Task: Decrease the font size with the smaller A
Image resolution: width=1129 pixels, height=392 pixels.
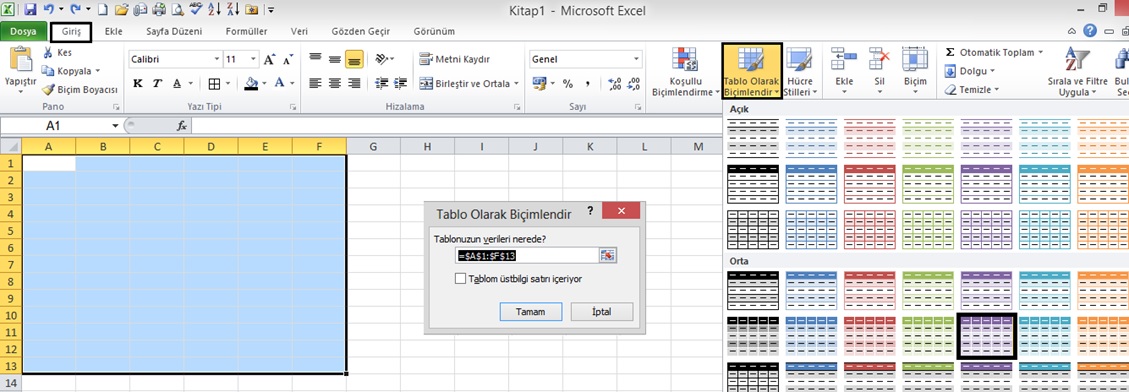Action: pyautogui.click(x=287, y=59)
